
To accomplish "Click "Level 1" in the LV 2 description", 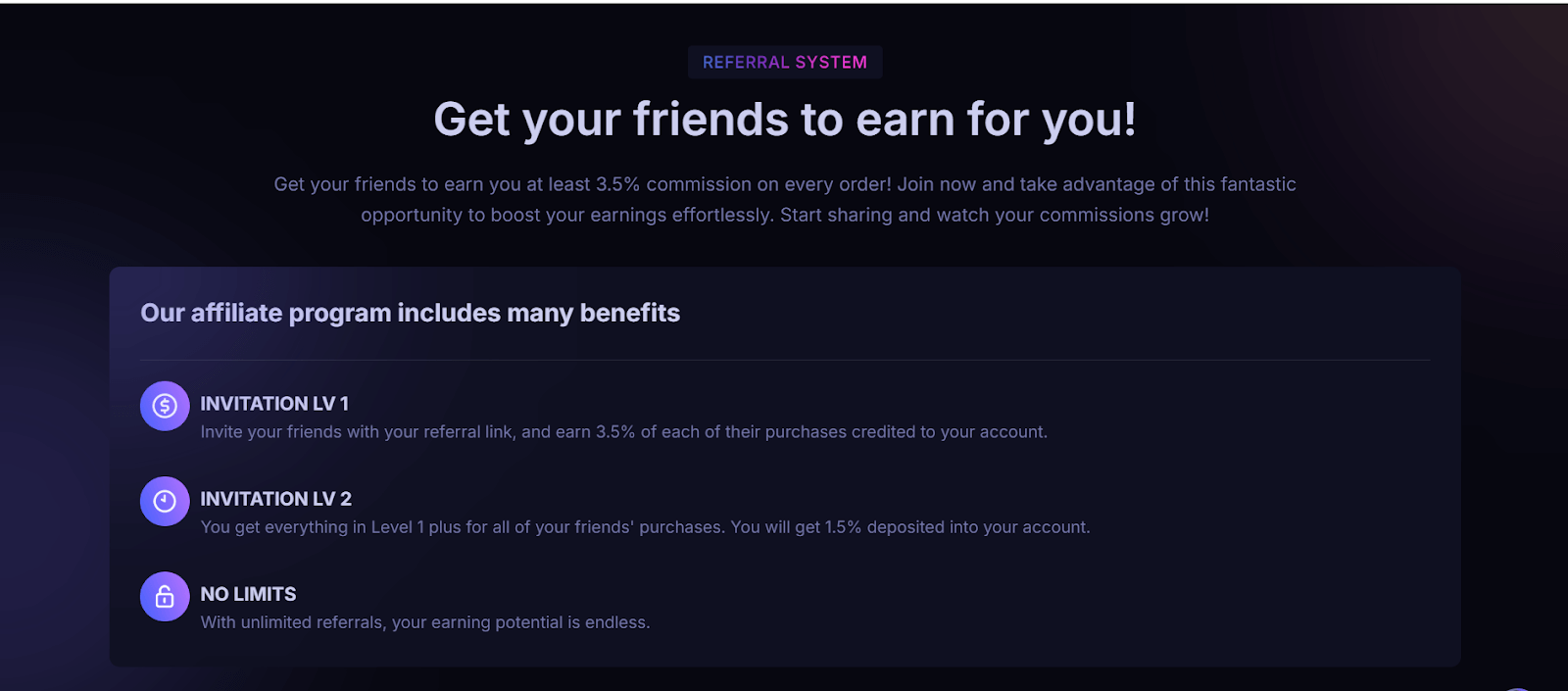I will point(397,527).
